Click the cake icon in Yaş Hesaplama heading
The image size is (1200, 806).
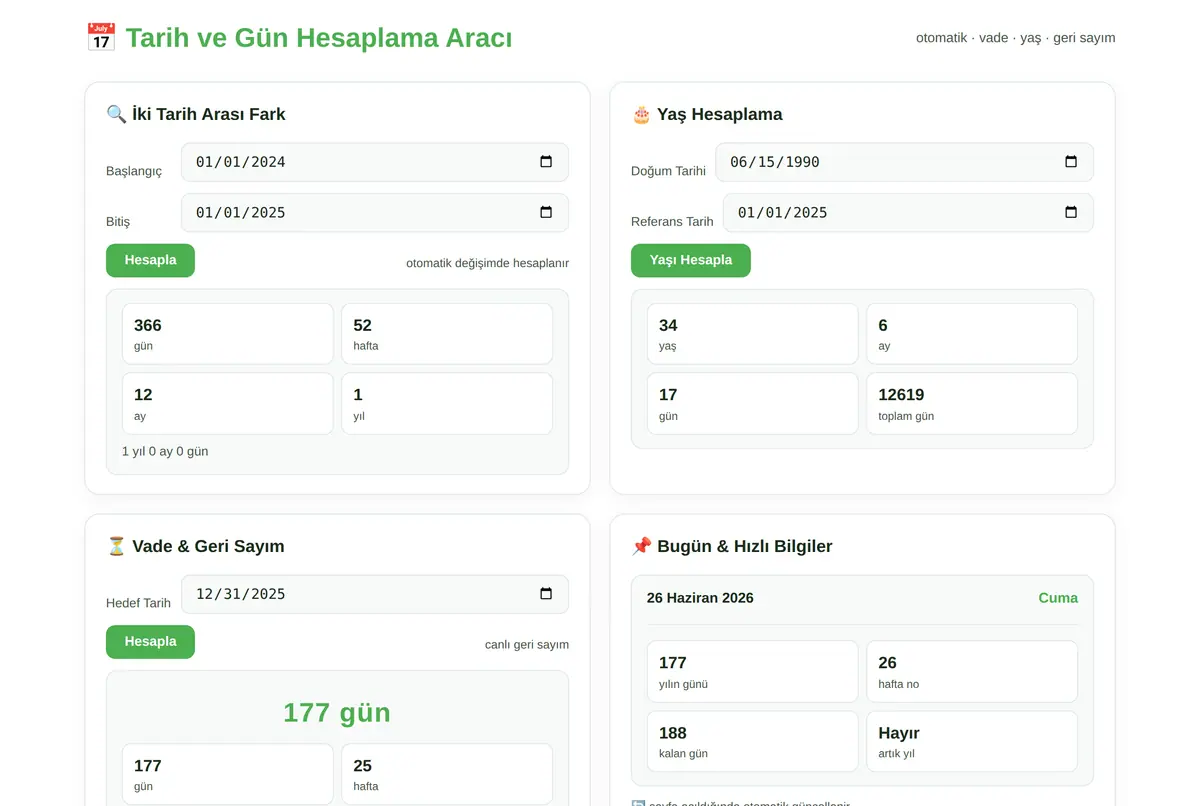click(641, 114)
